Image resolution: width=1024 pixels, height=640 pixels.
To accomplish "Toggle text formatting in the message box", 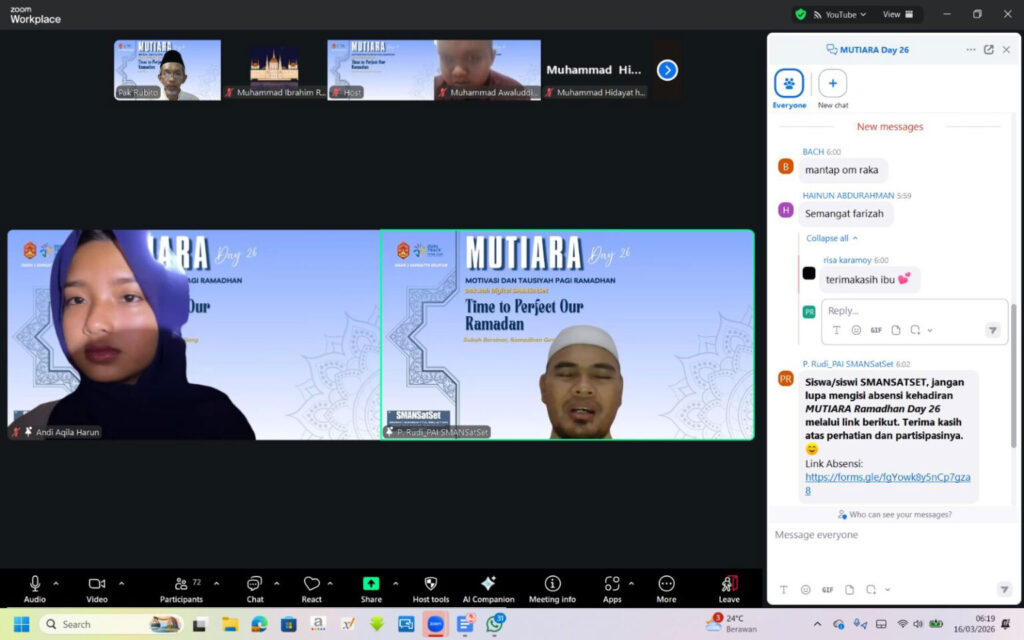I will pos(785,590).
